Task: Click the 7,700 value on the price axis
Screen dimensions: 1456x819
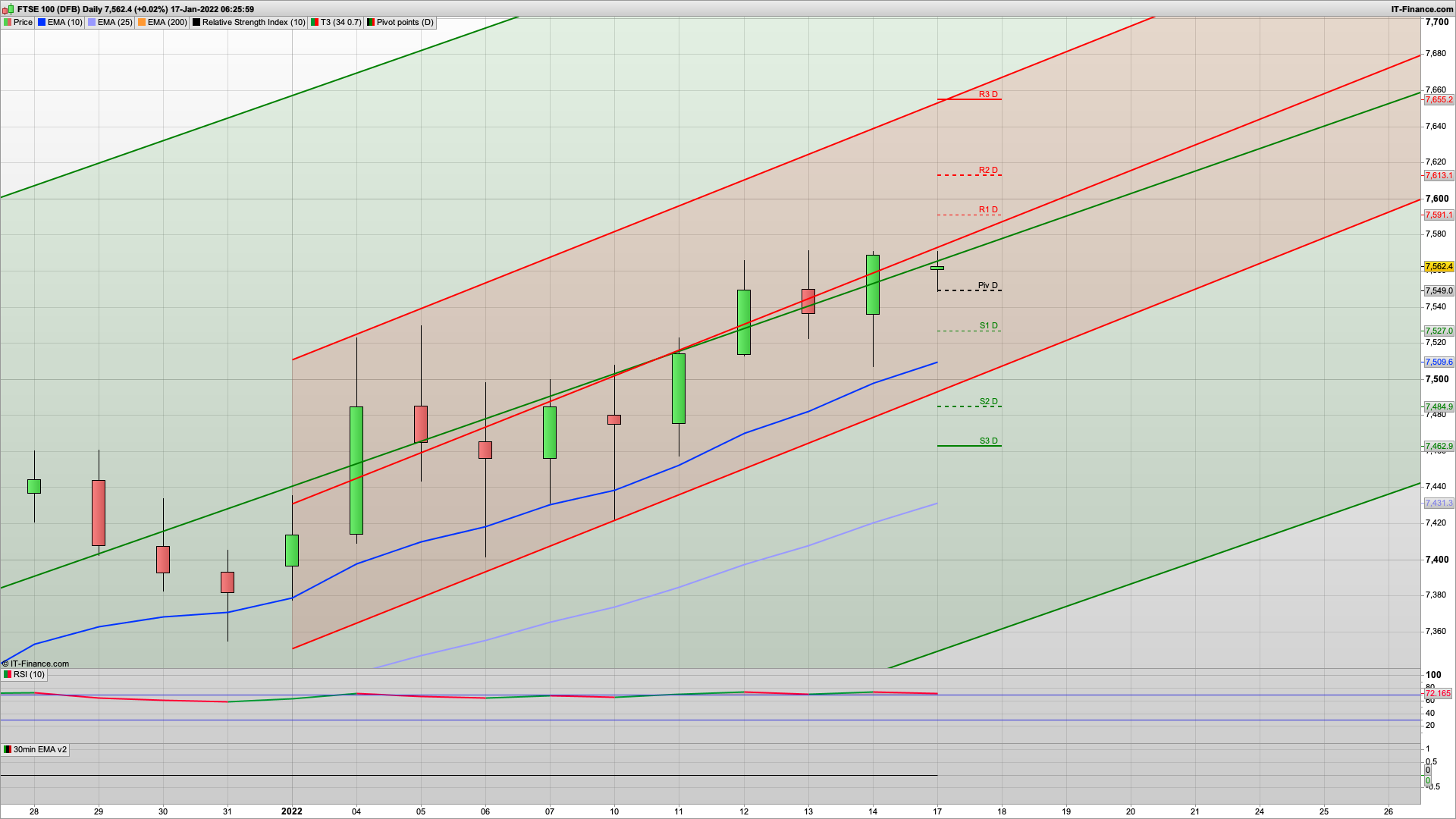Action: [1437, 22]
